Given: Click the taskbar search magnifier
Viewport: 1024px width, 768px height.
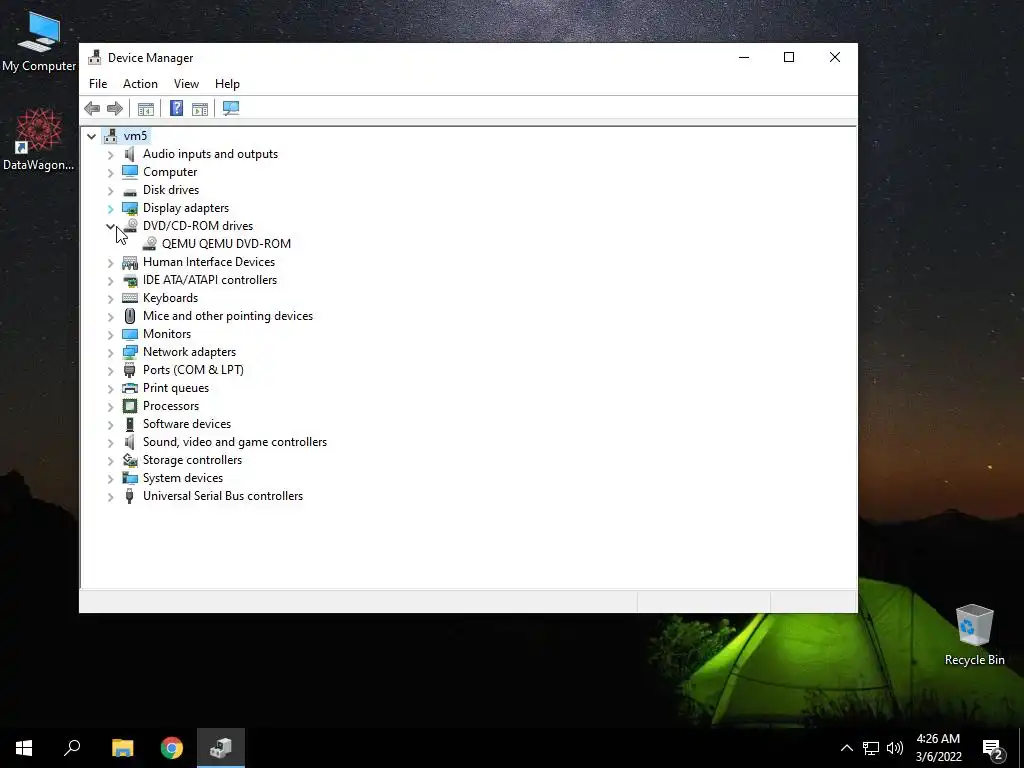Looking at the screenshot, I should [x=72, y=748].
